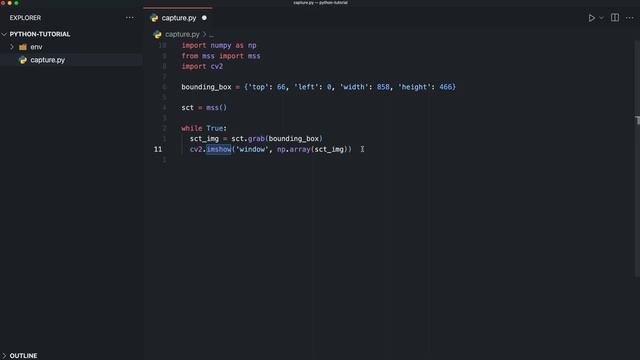This screenshot has width=640, height=360.
Task: Click the Python icon on the capture.py tab
Action: pyautogui.click(x=154, y=18)
